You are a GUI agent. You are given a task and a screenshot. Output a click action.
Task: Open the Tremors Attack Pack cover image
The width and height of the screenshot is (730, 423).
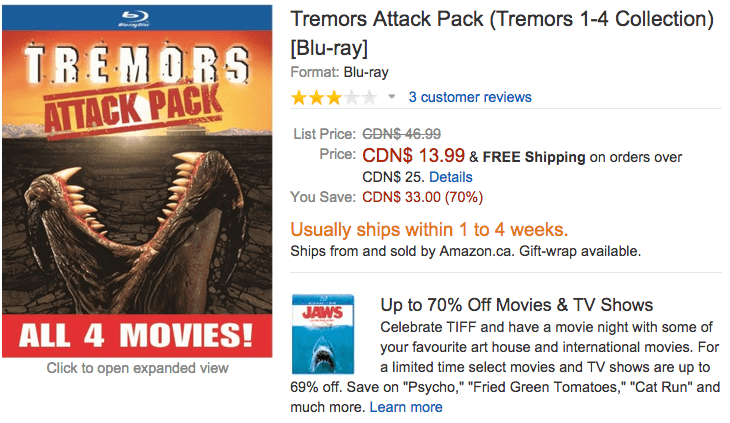137,181
